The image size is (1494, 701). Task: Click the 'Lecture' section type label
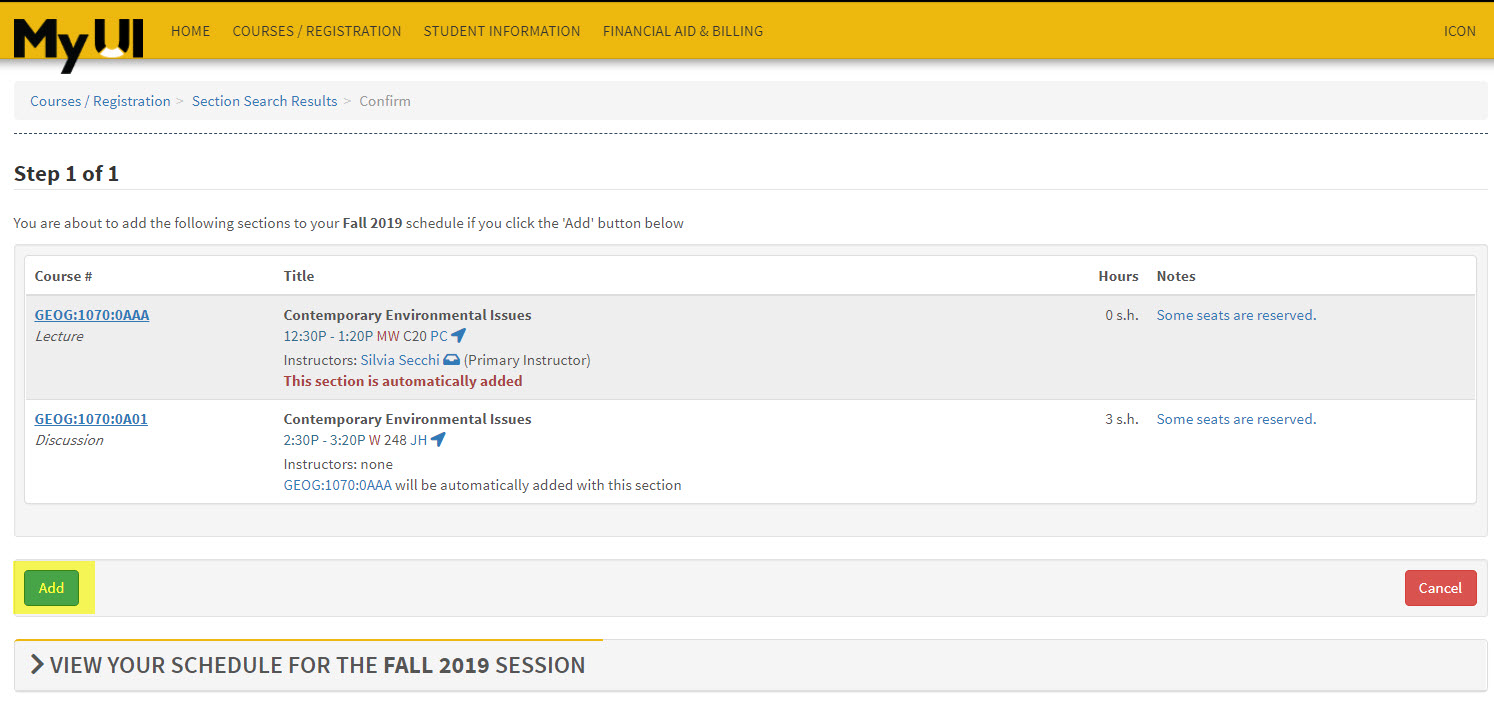(x=59, y=336)
